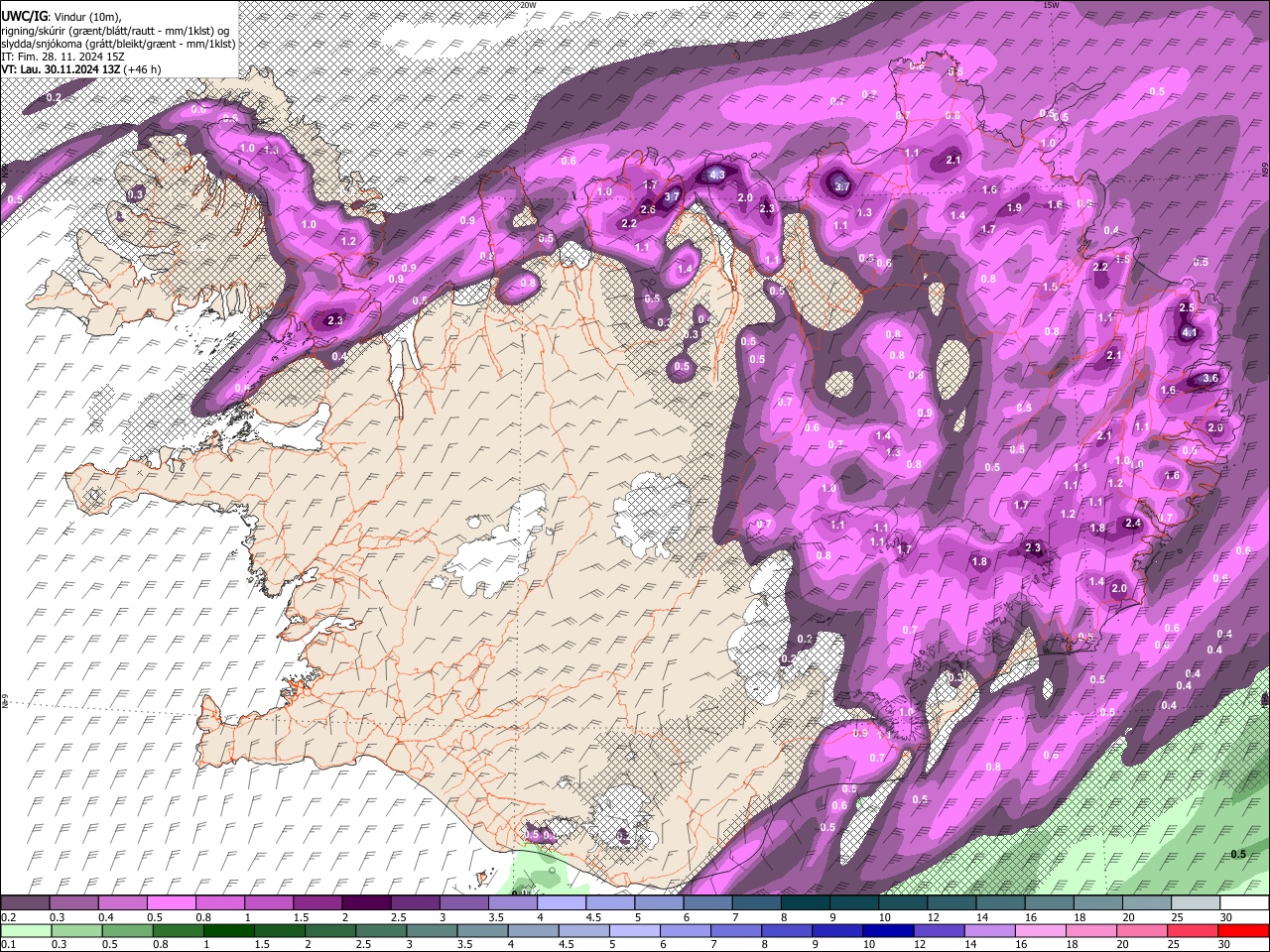Click the '4.1' precipitation value on the map
1270x952 pixels.
coord(1191,333)
